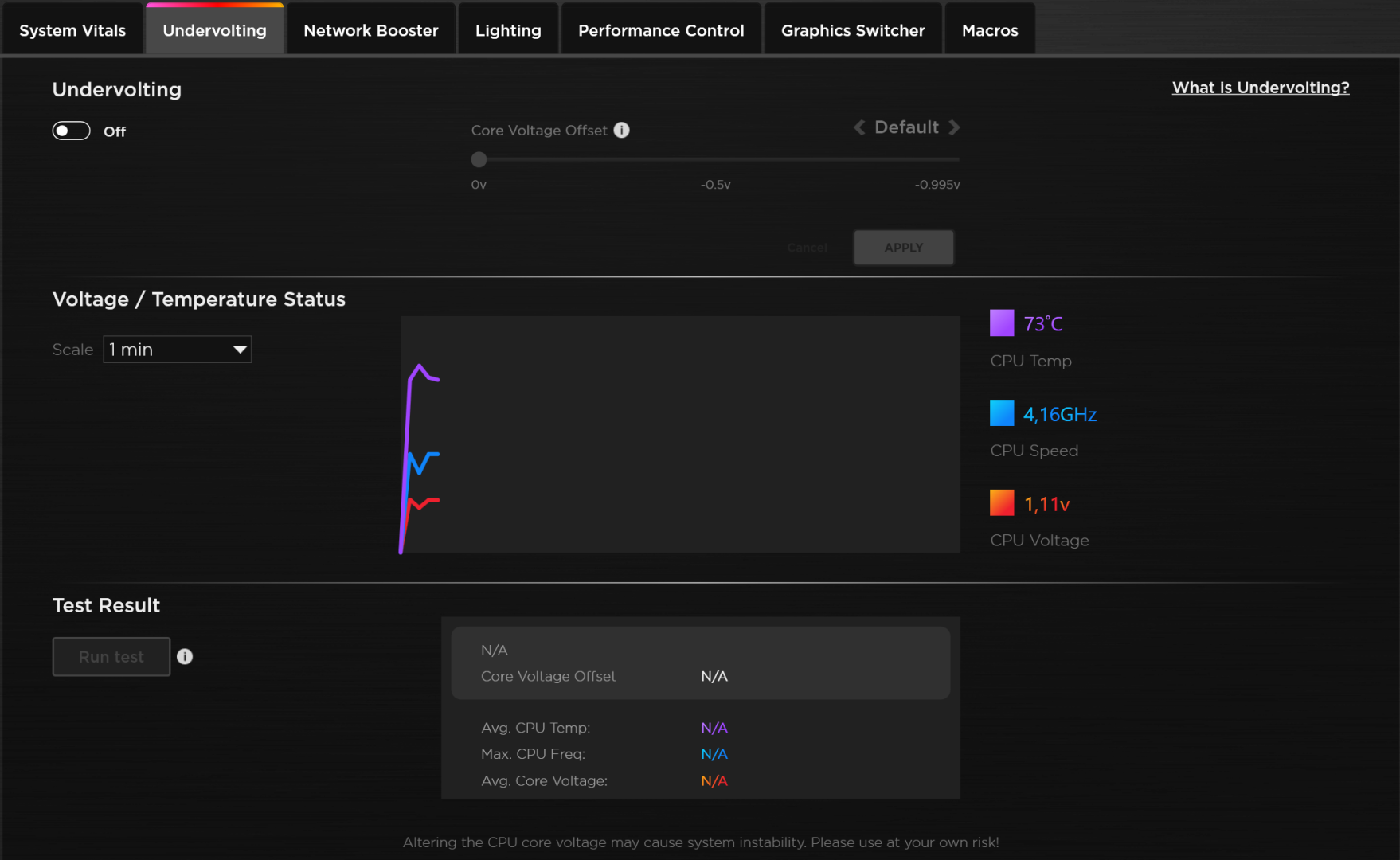1400x860 pixels.
Task: Open the Graphics Switcher tab
Action: click(853, 30)
